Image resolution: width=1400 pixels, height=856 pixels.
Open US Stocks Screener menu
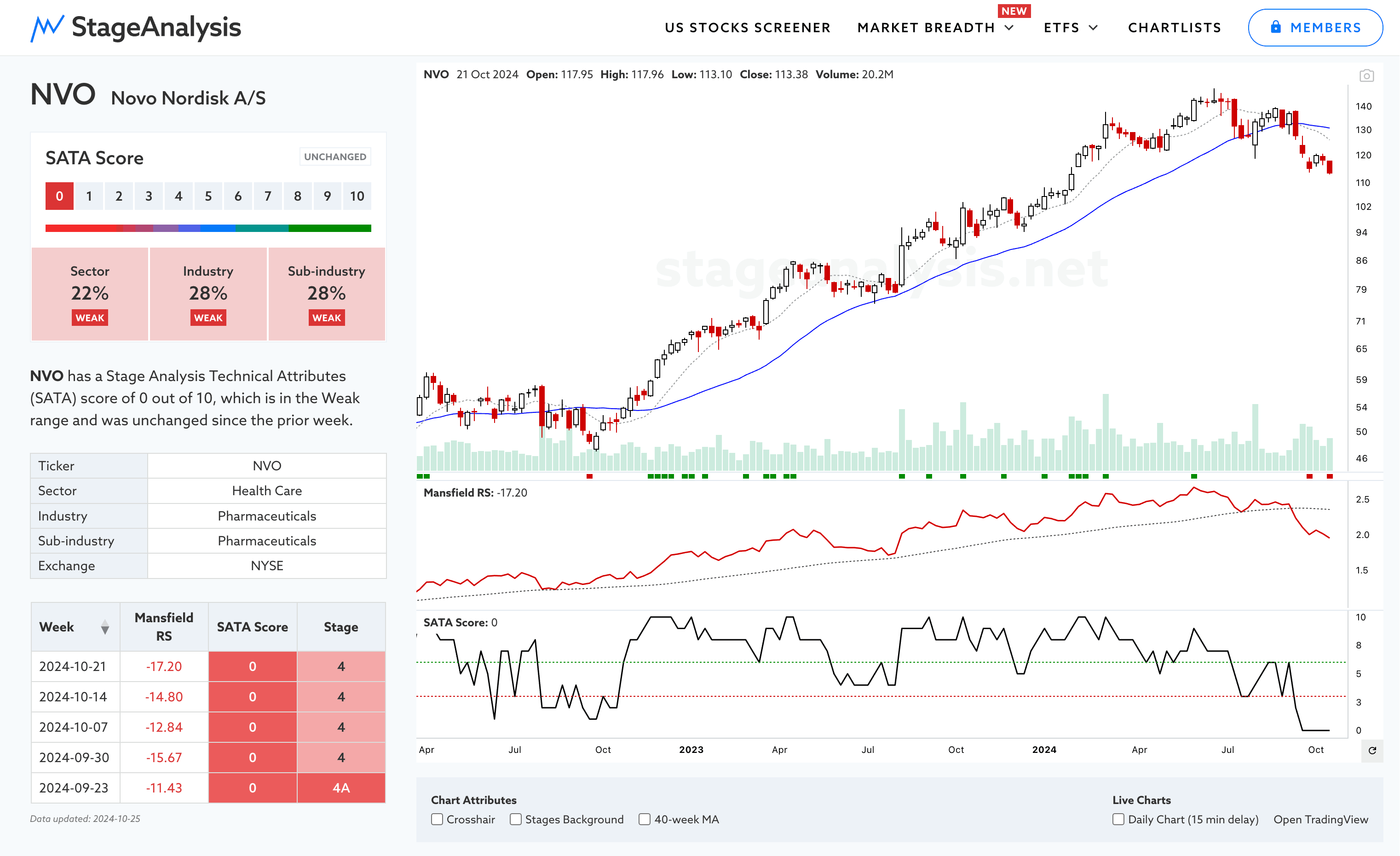pos(748,27)
